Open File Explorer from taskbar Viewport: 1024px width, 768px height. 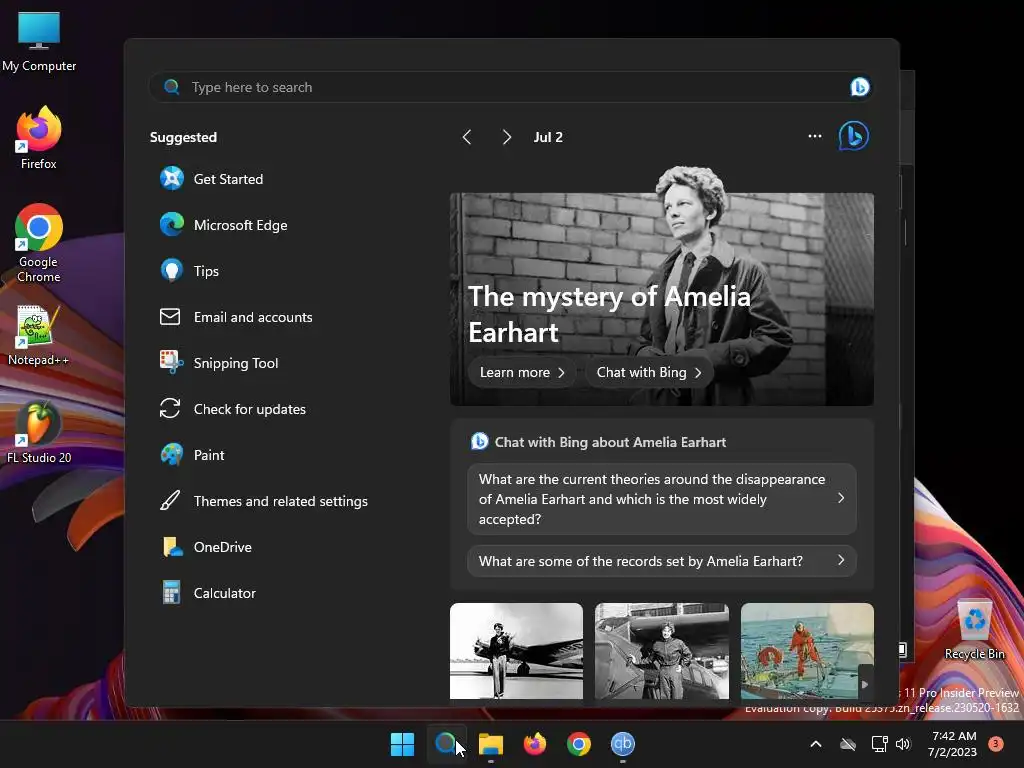point(490,744)
